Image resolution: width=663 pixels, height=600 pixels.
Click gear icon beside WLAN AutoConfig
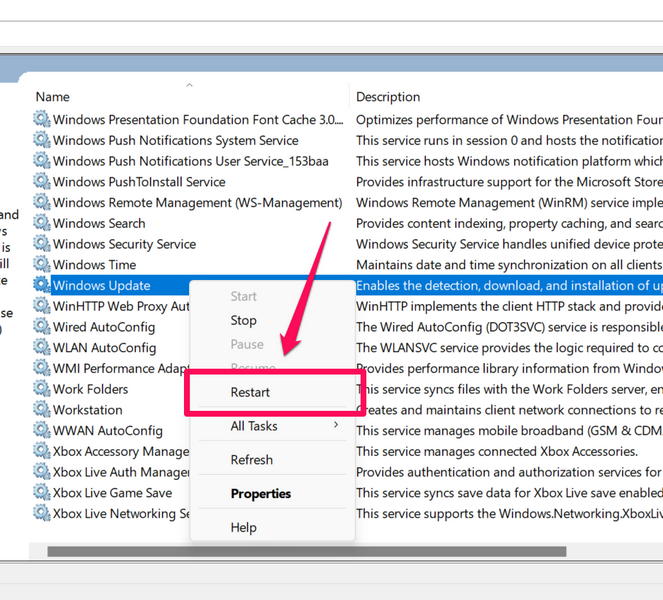click(41, 347)
